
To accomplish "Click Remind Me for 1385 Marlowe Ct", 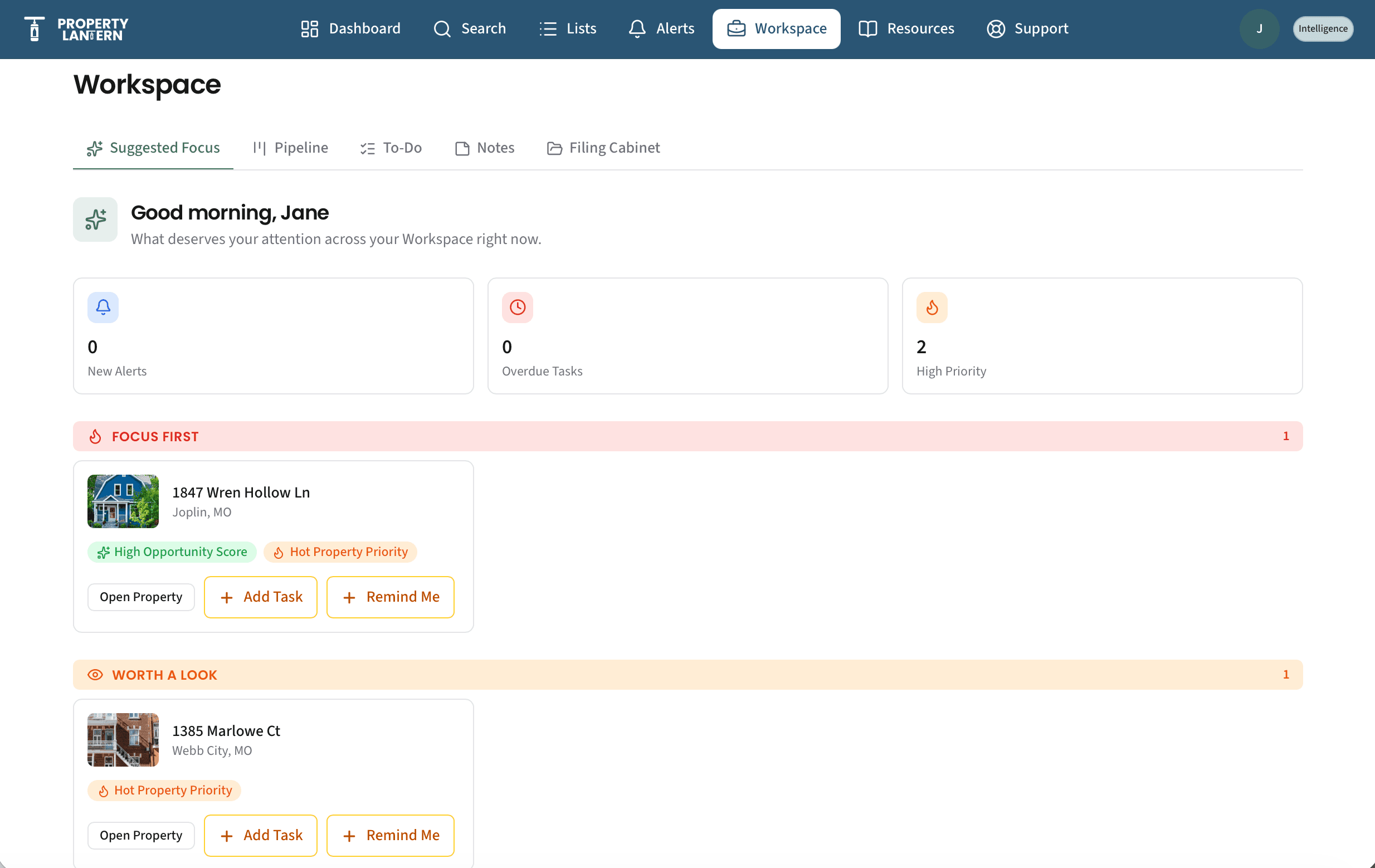I will point(391,836).
